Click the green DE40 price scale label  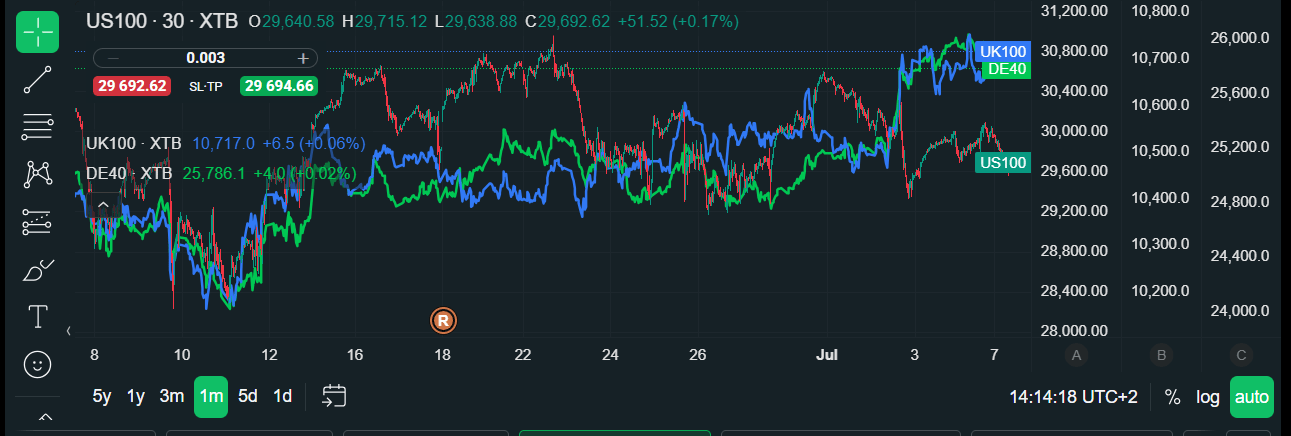coord(1006,69)
